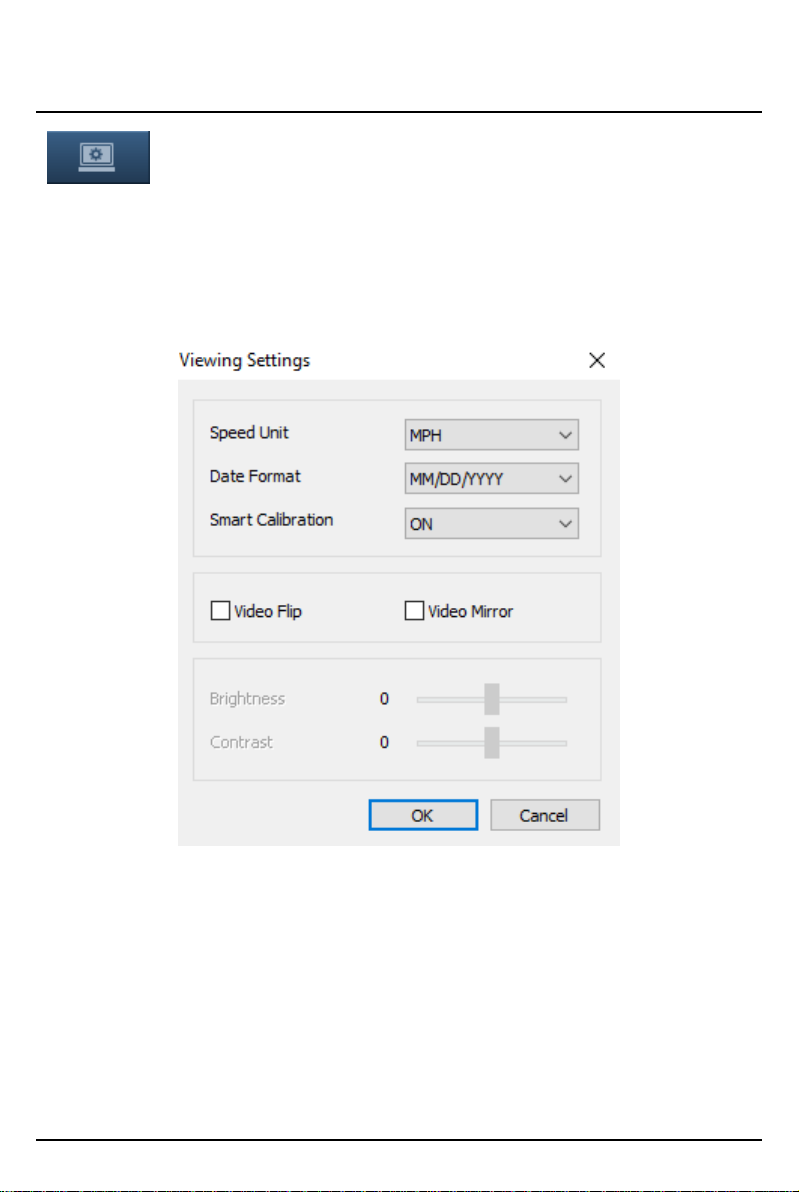This screenshot has height=1192, width=799.
Task: Click the Contrast slider handle
Action: click(x=492, y=743)
